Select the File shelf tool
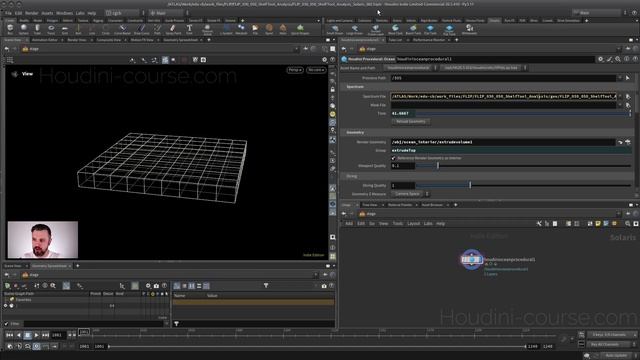The width and height of the screenshot is (640, 360). pos(255,29)
